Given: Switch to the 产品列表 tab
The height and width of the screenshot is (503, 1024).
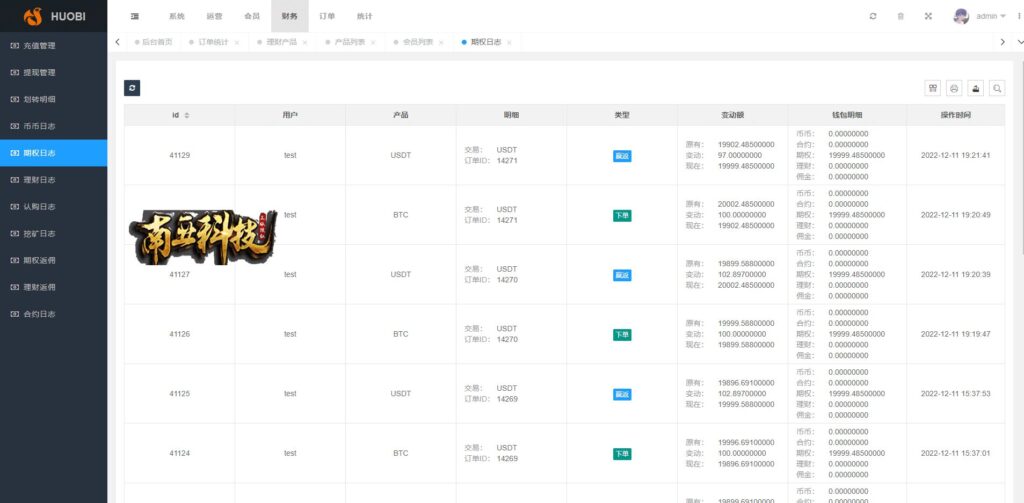Looking at the screenshot, I should 349,42.
